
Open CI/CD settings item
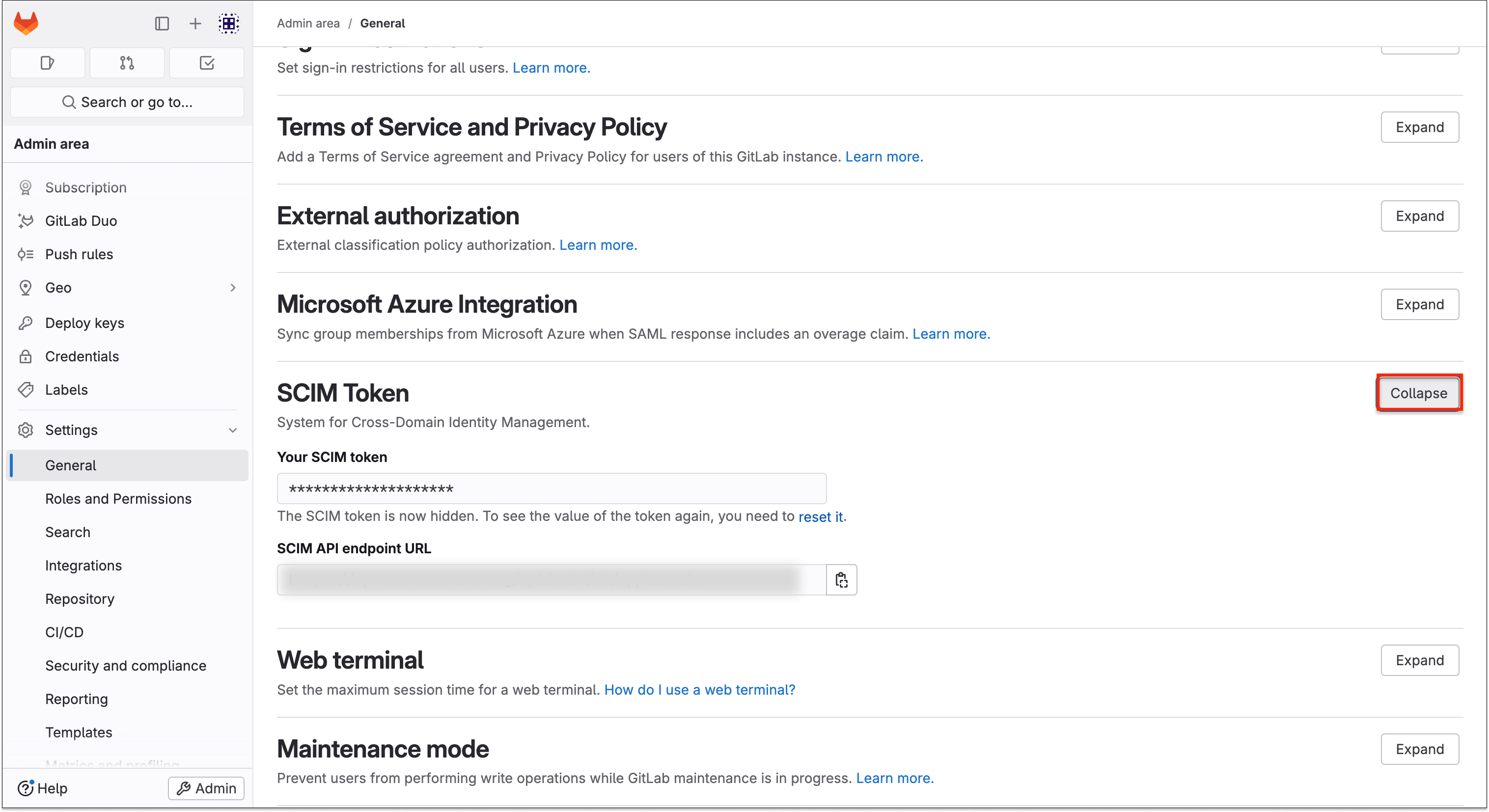[127, 633]
